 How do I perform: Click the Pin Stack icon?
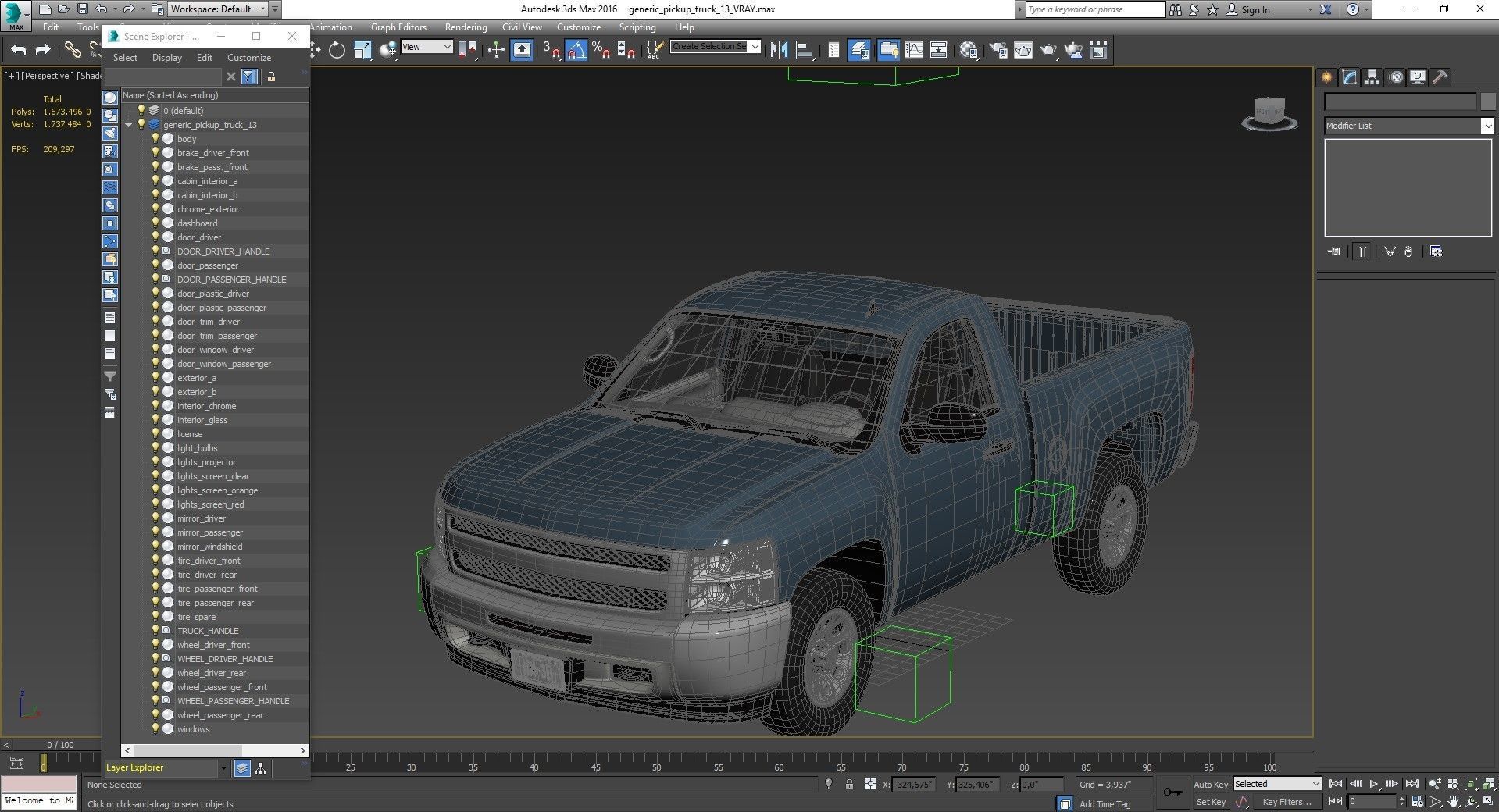click(1334, 251)
